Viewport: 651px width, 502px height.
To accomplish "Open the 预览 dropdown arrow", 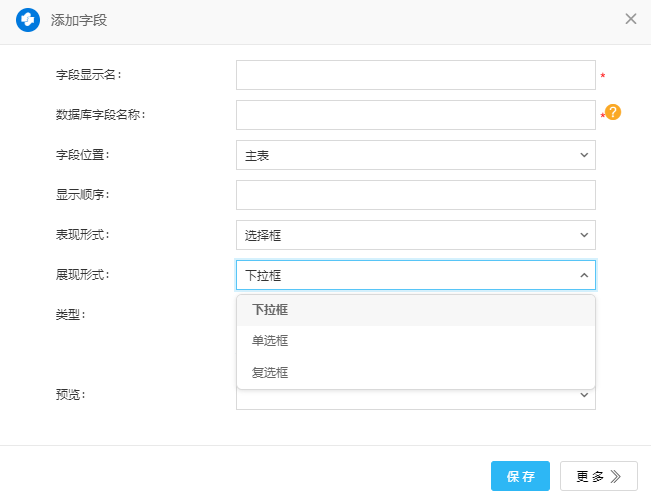I will (583, 396).
